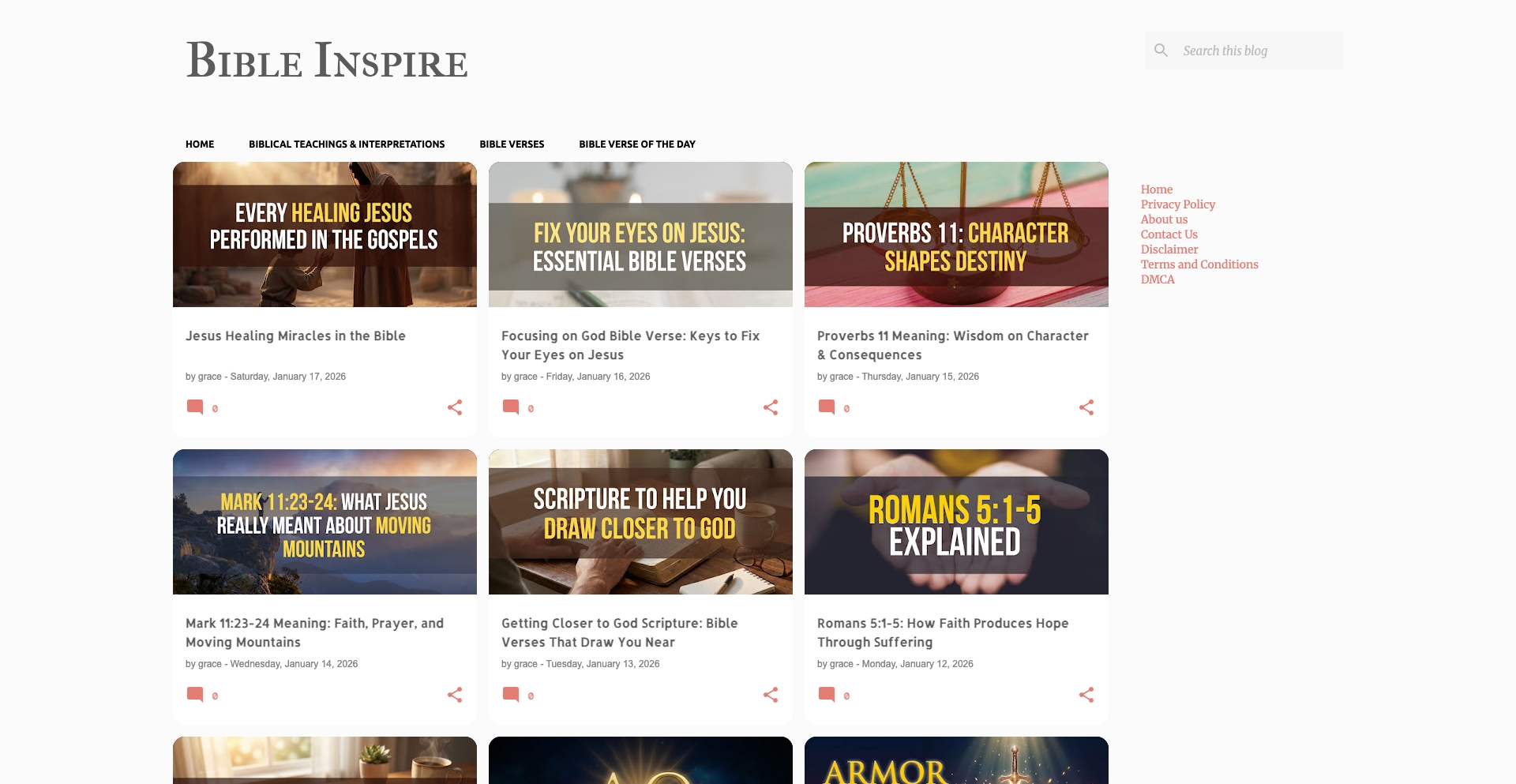The height and width of the screenshot is (784, 1516).
Task: Open comments on Focusing on God post
Action: coord(512,407)
